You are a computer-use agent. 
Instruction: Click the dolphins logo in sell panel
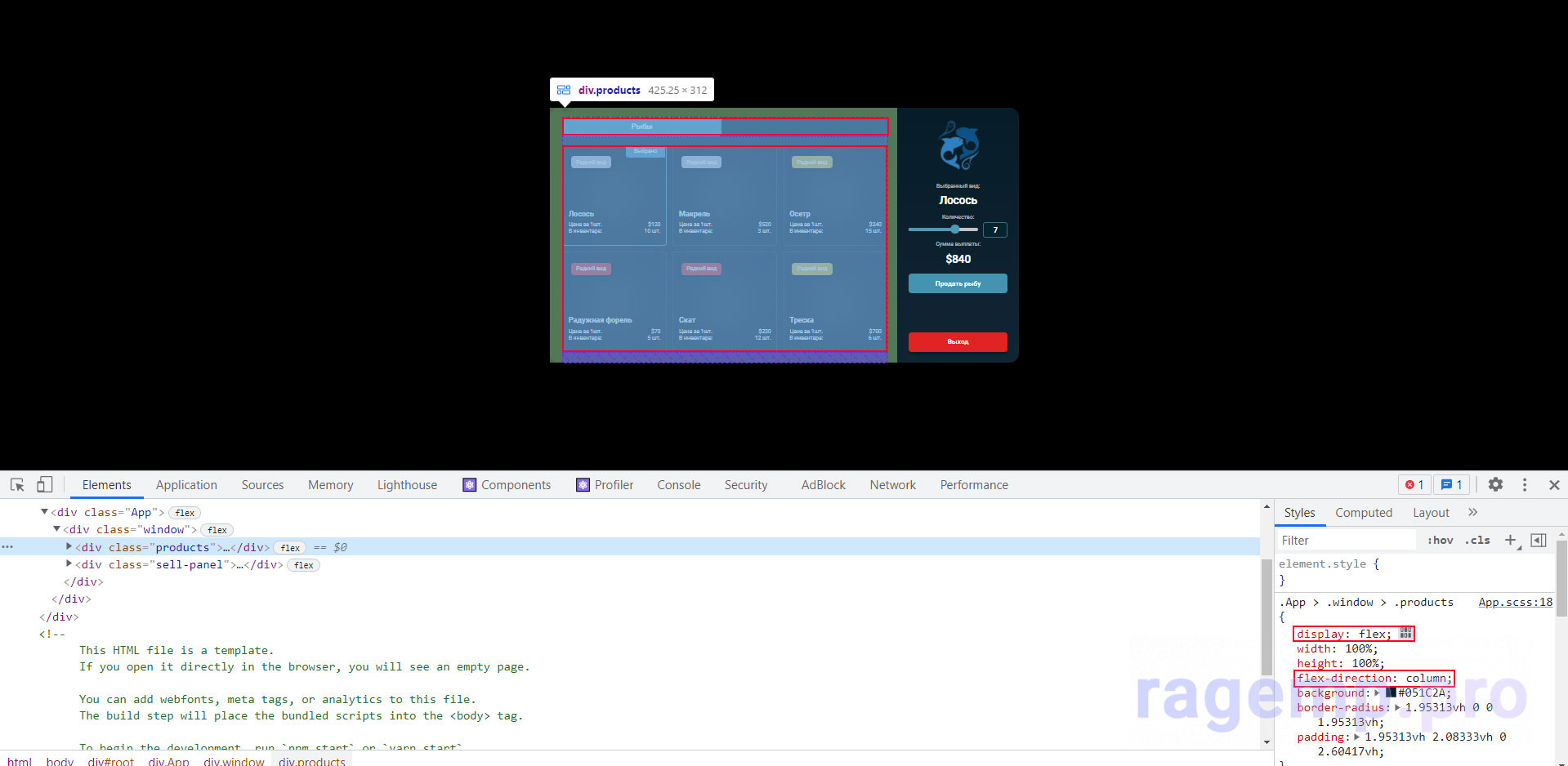coord(958,145)
